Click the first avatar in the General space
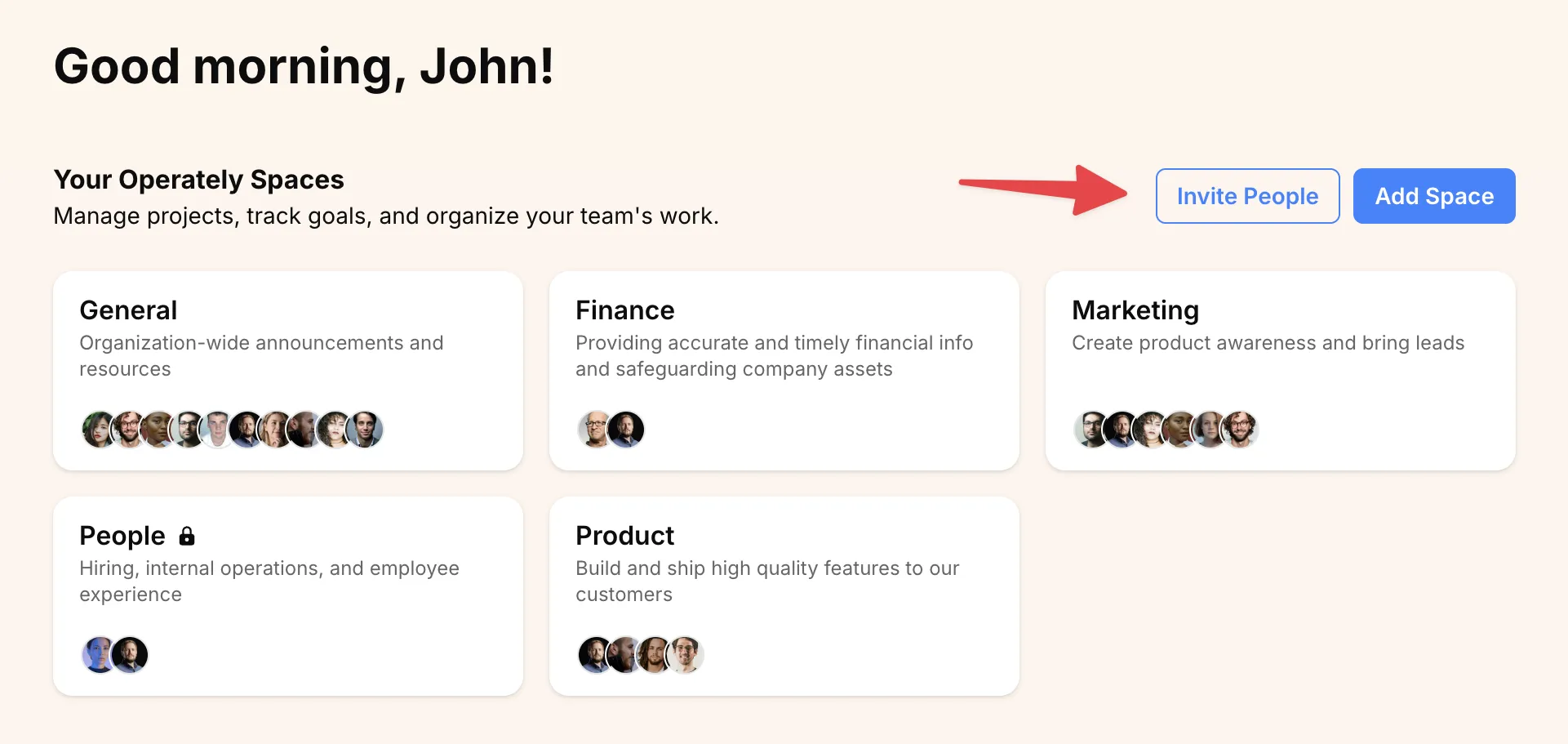This screenshot has height=744, width=1568. 99,429
